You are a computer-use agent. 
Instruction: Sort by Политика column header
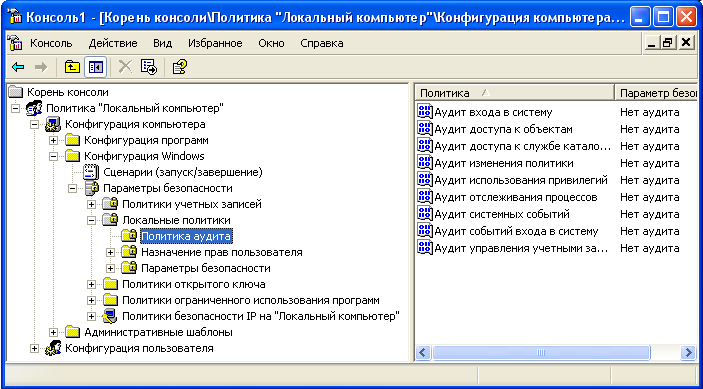coord(514,93)
